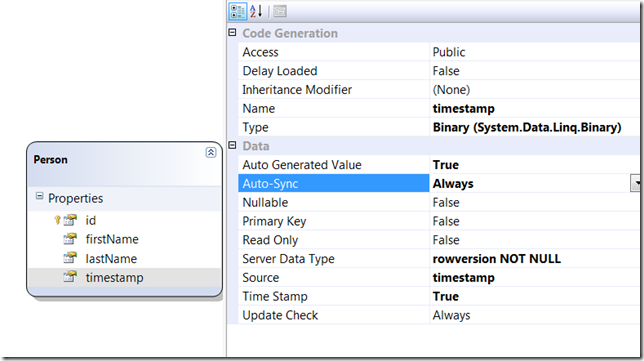Select the Server Data Type property

(x=288, y=259)
